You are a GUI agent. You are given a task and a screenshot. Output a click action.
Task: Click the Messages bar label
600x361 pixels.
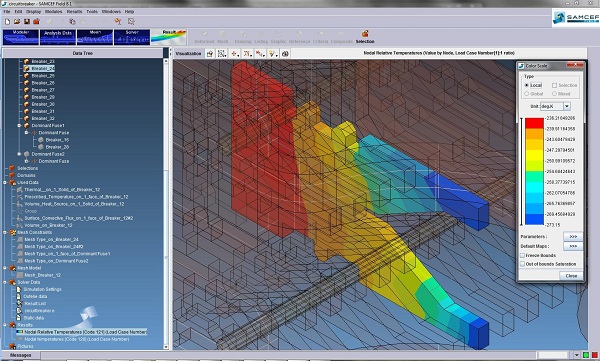[20, 355]
